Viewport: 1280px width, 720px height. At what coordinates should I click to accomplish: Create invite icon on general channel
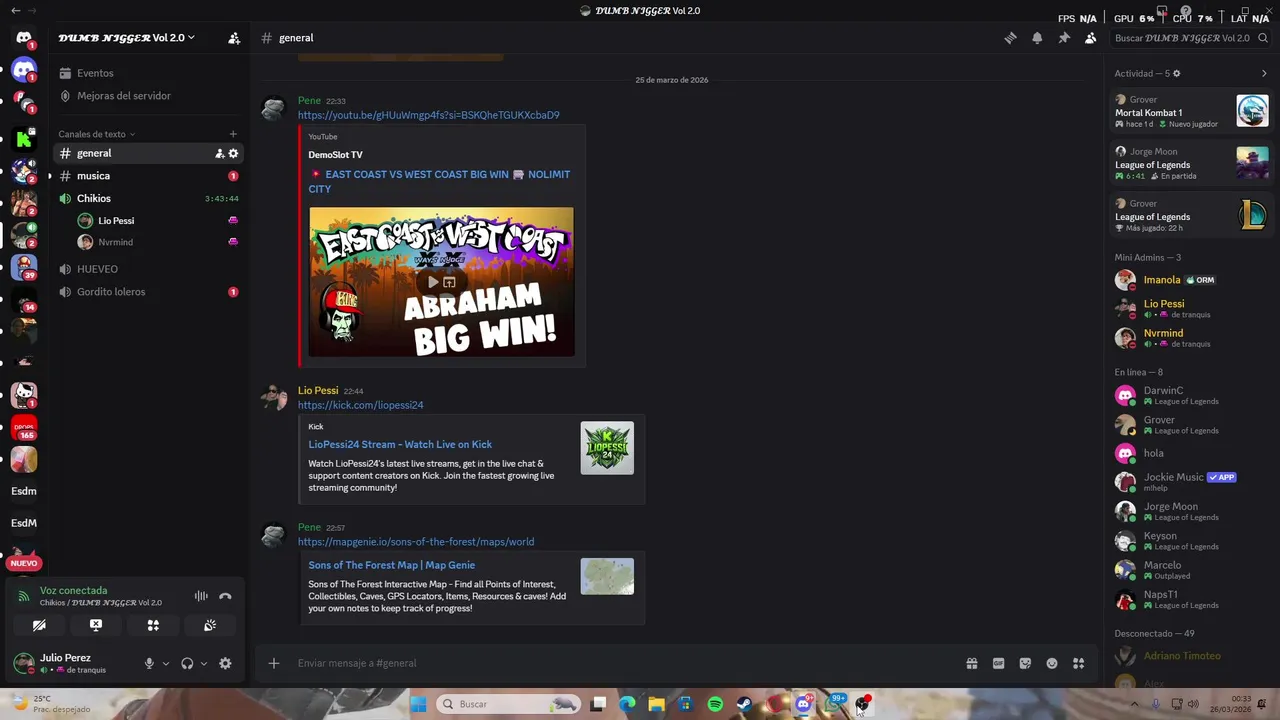(x=219, y=153)
